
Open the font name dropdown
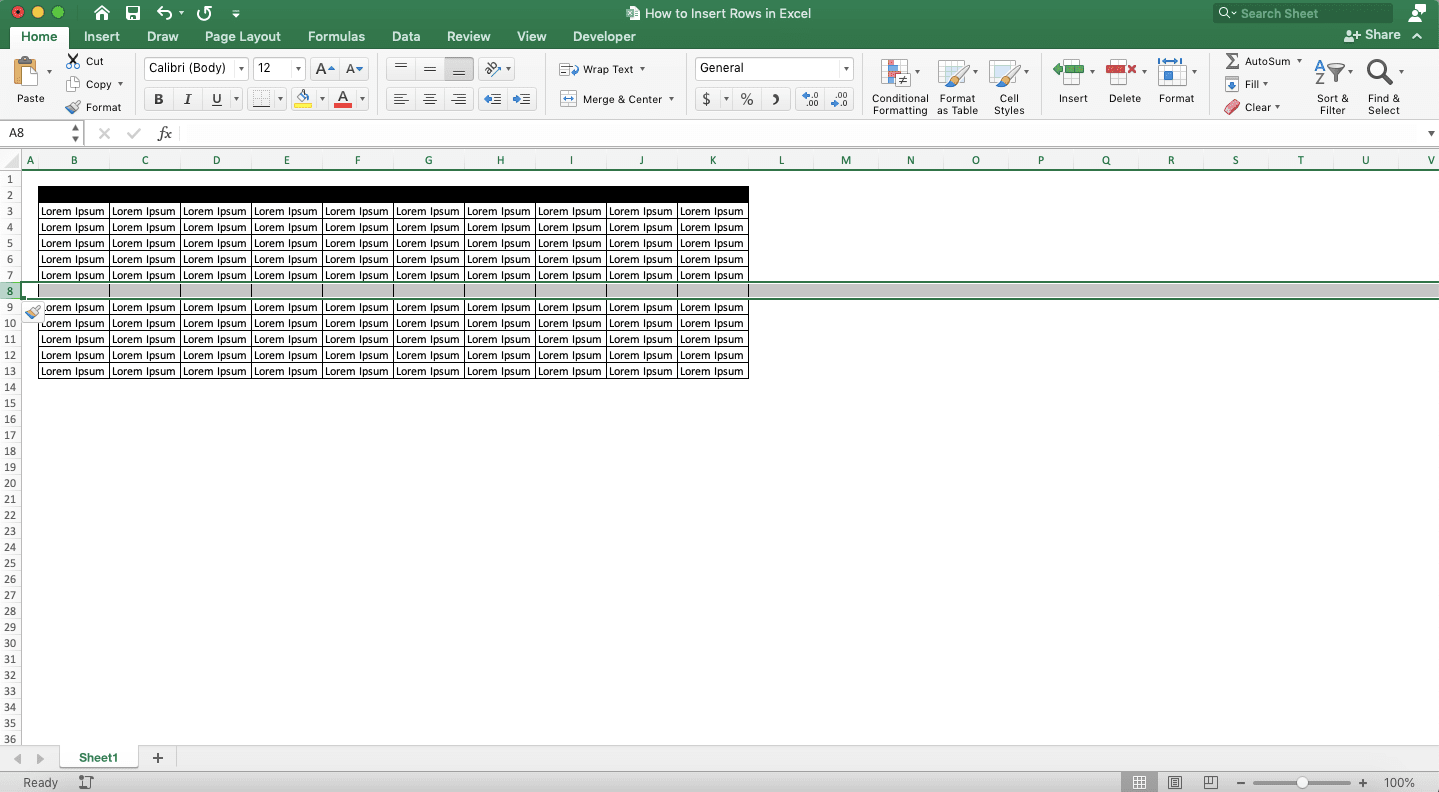240,68
